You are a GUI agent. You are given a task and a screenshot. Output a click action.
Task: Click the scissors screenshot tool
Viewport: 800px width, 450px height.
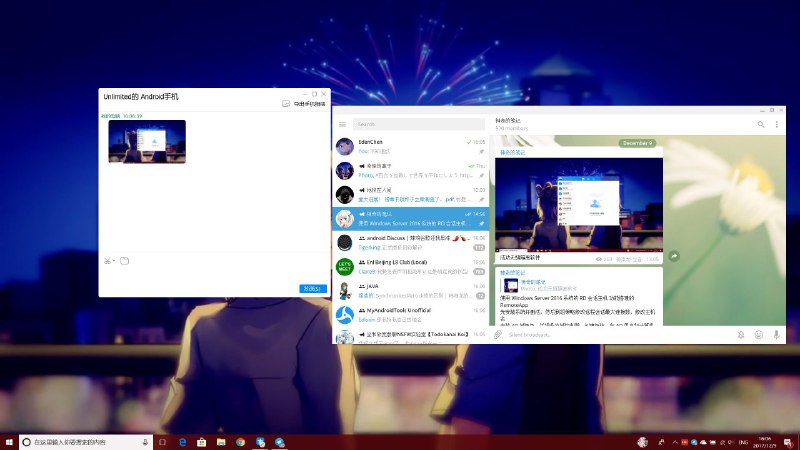pyautogui.click(x=107, y=261)
